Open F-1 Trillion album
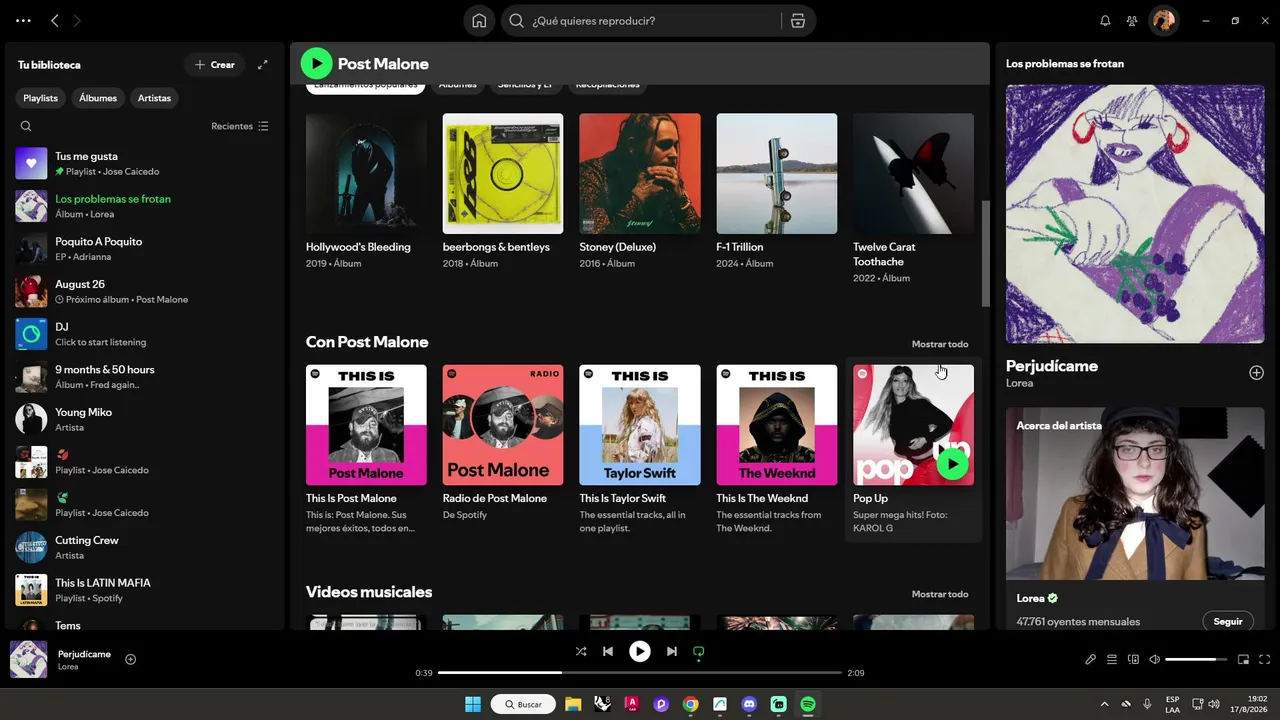 (777, 191)
